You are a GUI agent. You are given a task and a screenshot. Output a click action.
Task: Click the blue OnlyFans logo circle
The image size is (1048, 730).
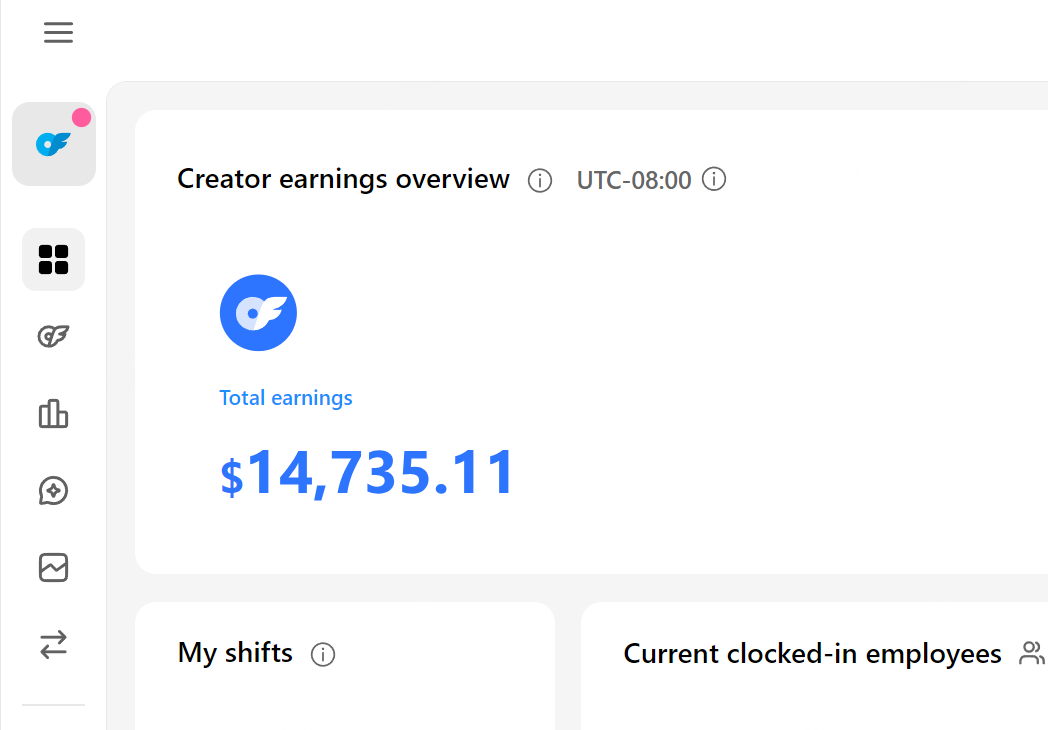(x=258, y=313)
